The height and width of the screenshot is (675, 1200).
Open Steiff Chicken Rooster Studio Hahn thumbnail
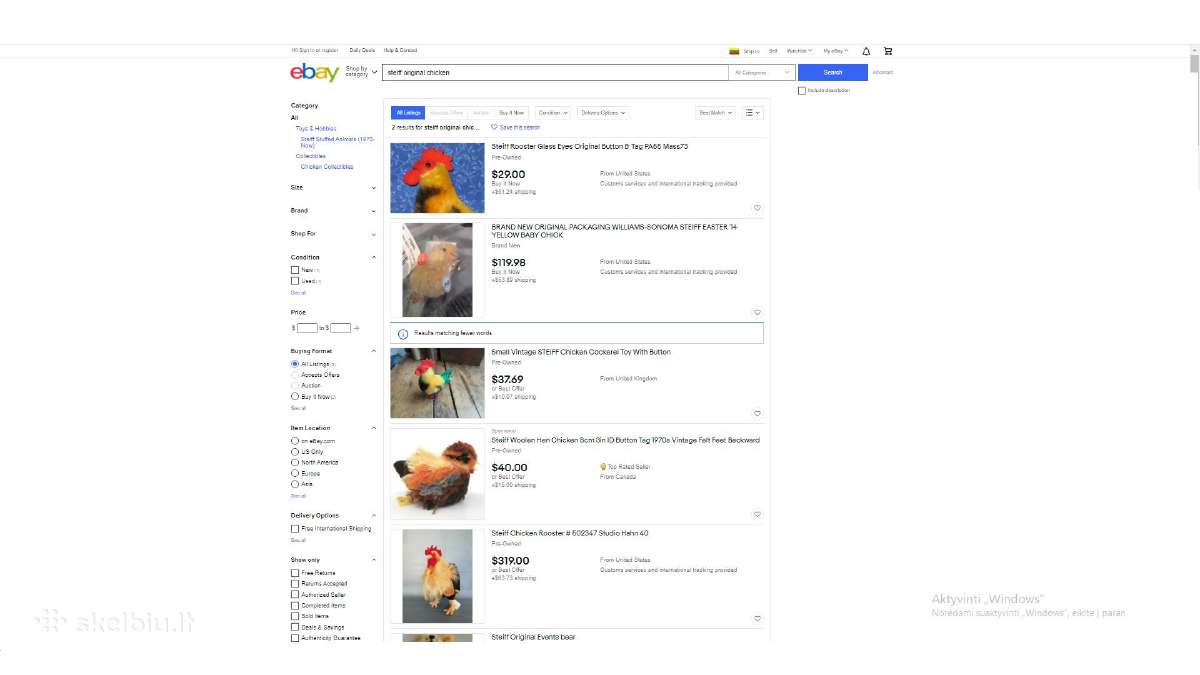pyautogui.click(x=437, y=577)
